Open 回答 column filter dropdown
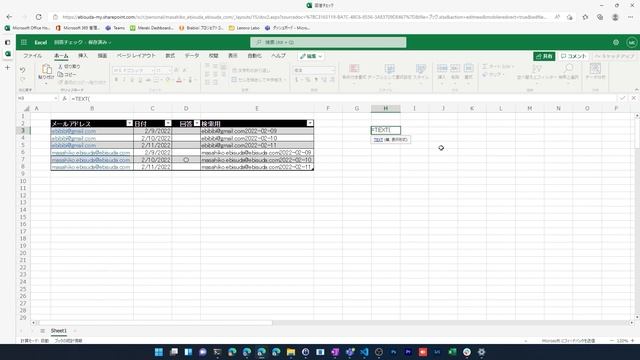640x360 pixels. pyautogui.click(x=197, y=123)
